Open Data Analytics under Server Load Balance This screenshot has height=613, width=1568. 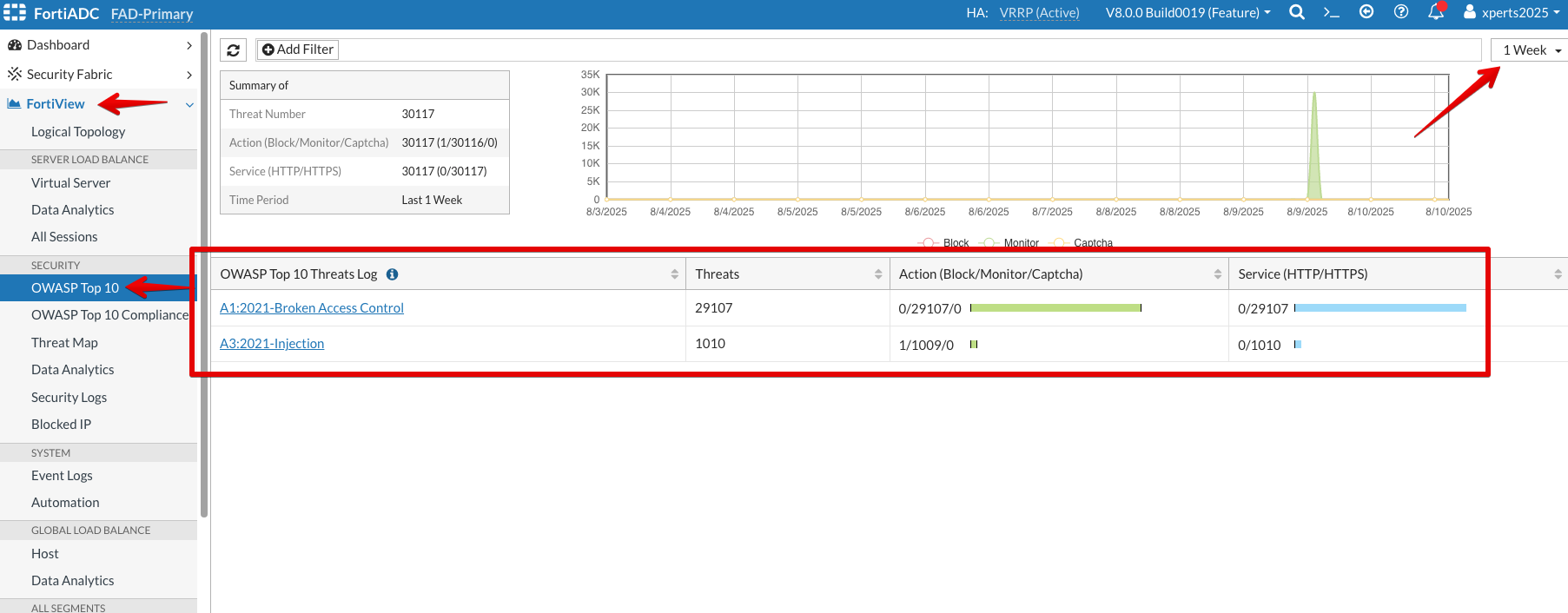pos(72,210)
